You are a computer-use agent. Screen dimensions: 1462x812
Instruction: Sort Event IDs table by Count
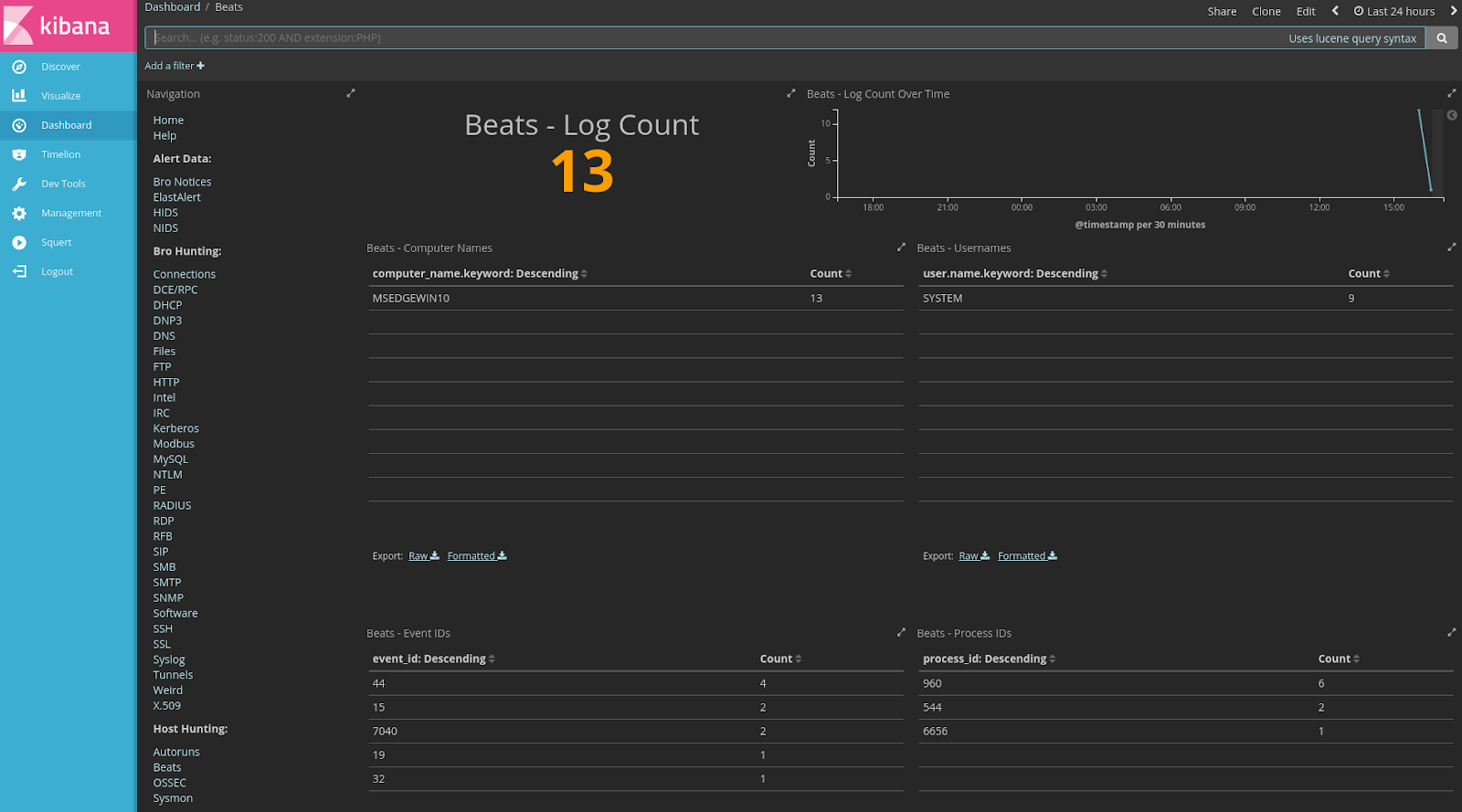pyautogui.click(x=780, y=659)
